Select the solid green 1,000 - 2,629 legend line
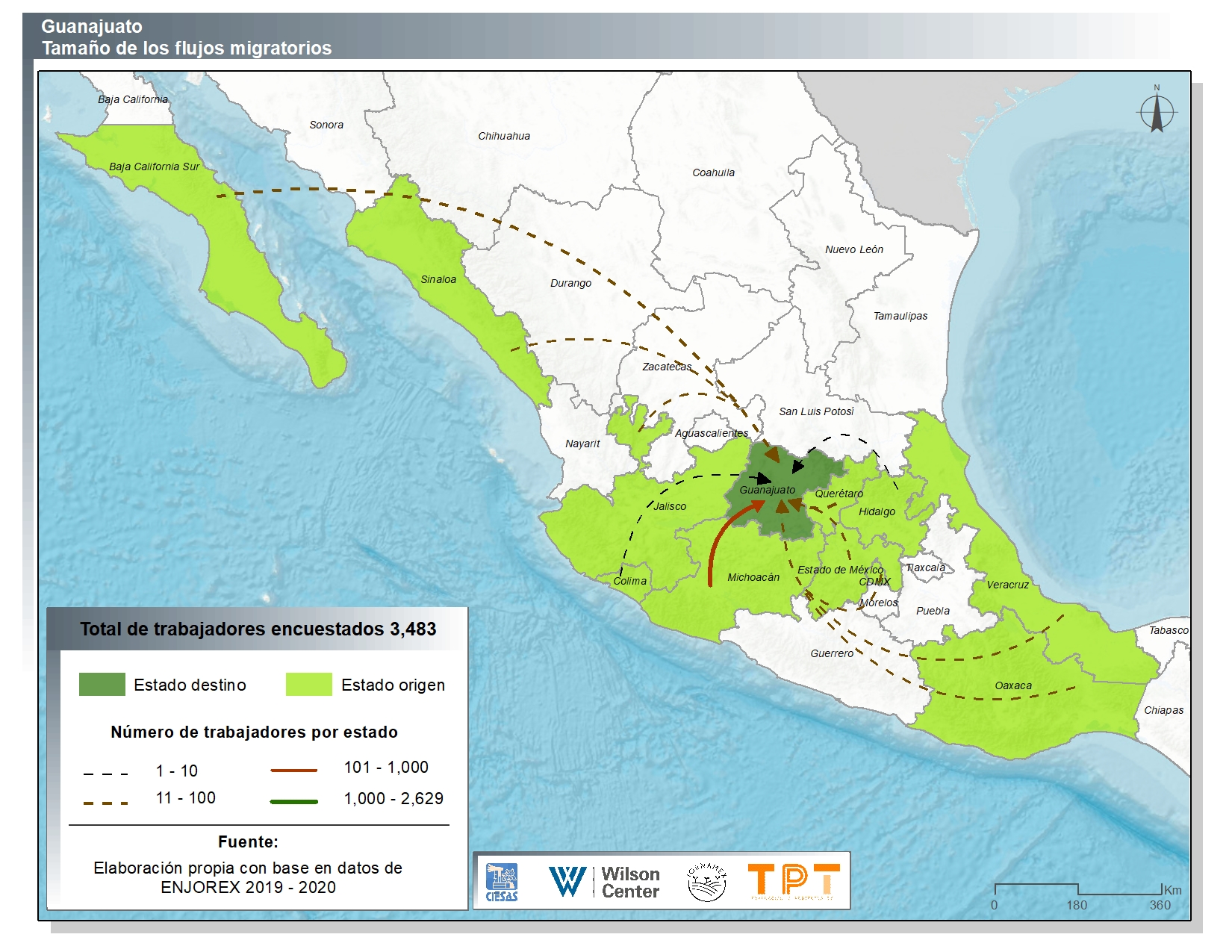The width and height of the screenshot is (1232, 952). click(293, 801)
